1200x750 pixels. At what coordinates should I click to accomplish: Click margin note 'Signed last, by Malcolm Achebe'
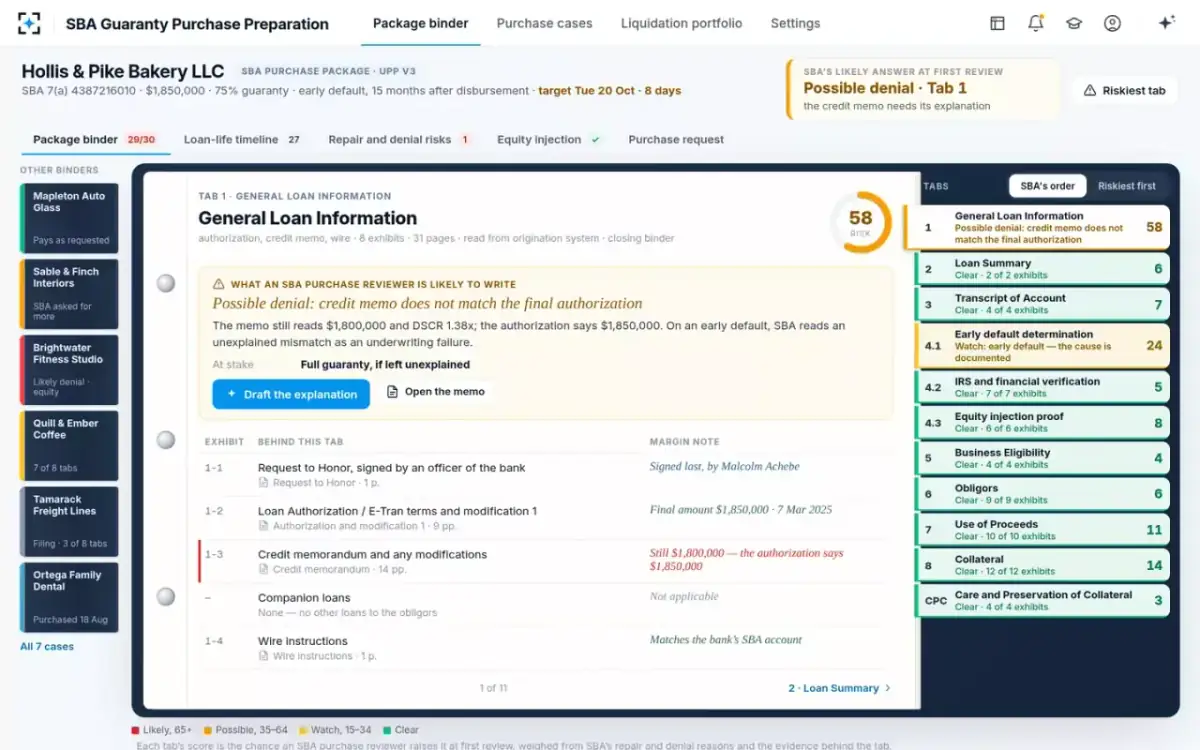724,467
